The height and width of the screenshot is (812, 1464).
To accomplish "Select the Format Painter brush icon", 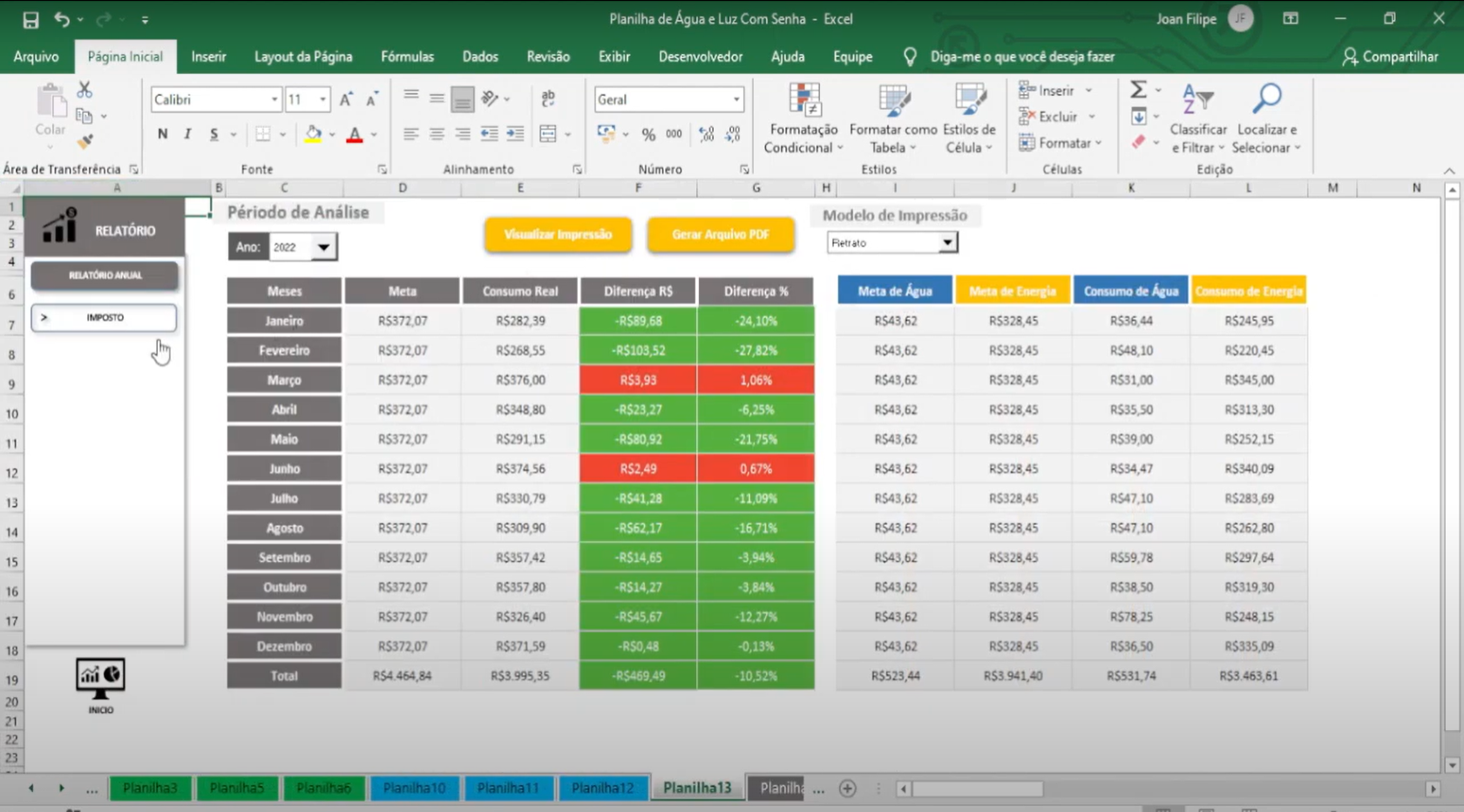I will pyautogui.click(x=85, y=141).
